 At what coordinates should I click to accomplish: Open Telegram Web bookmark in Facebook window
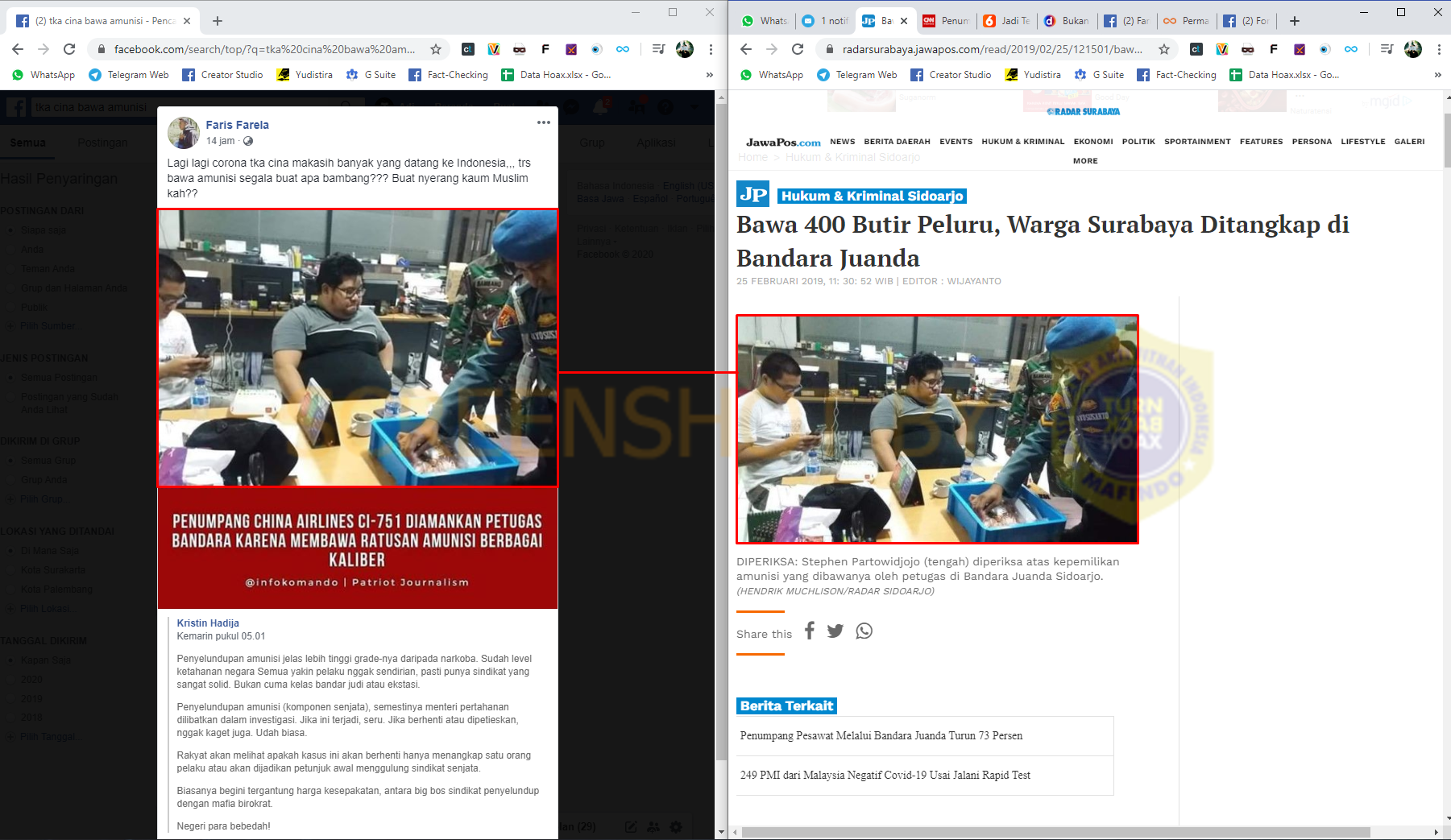[129, 75]
